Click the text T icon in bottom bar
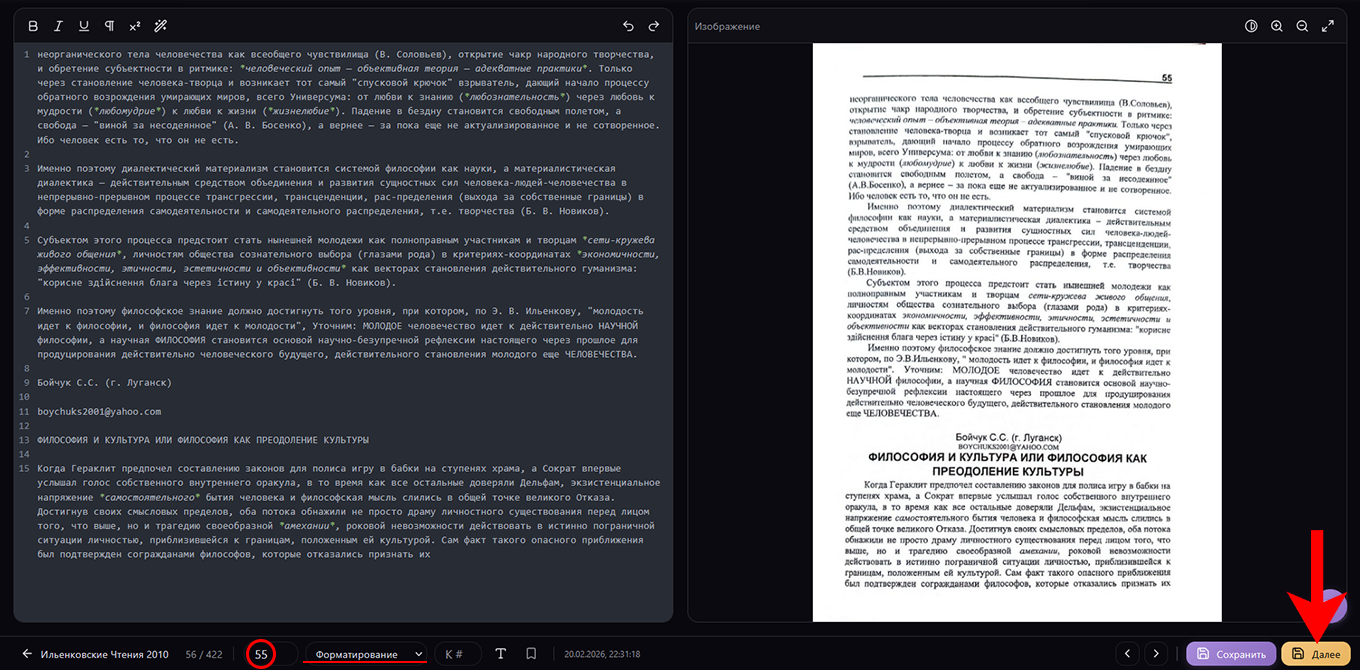This screenshot has width=1360, height=670. pyautogui.click(x=501, y=654)
